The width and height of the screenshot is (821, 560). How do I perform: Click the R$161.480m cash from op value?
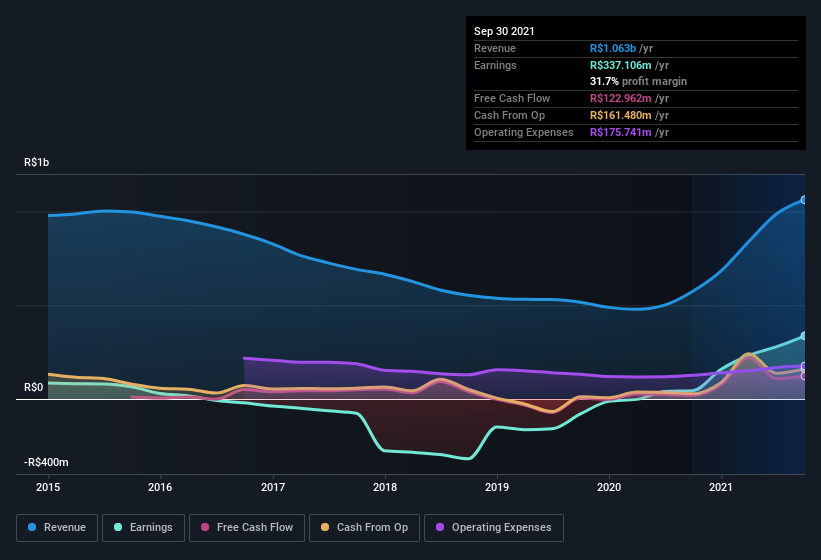coord(620,115)
